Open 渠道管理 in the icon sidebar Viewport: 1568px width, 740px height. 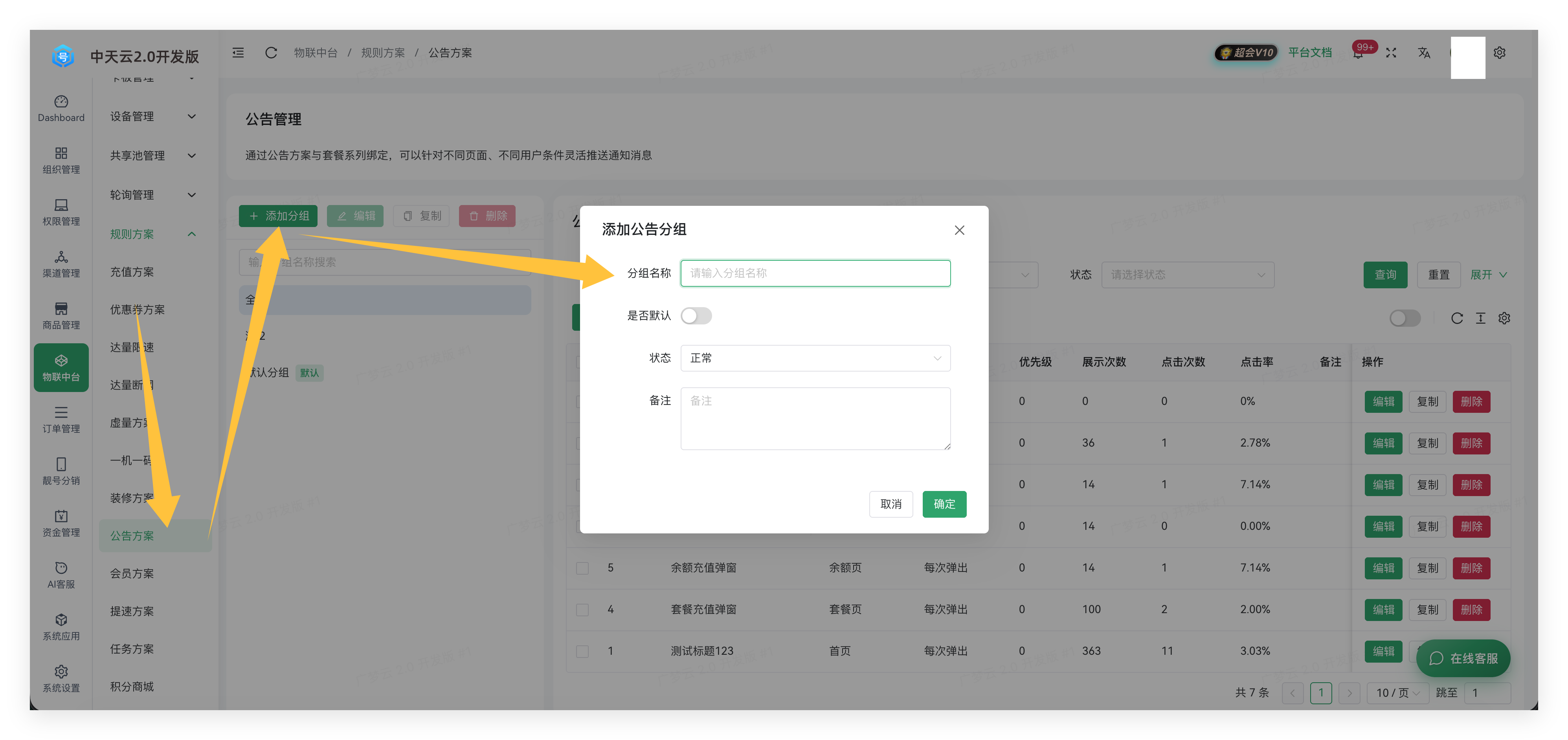pyautogui.click(x=61, y=264)
